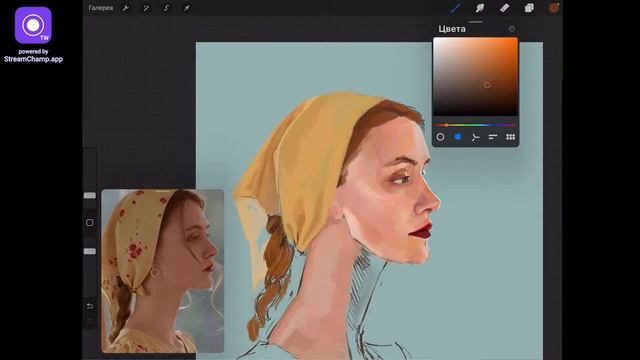Undo the last stroke with arrow
The image size is (640, 360).
[x=90, y=306]
